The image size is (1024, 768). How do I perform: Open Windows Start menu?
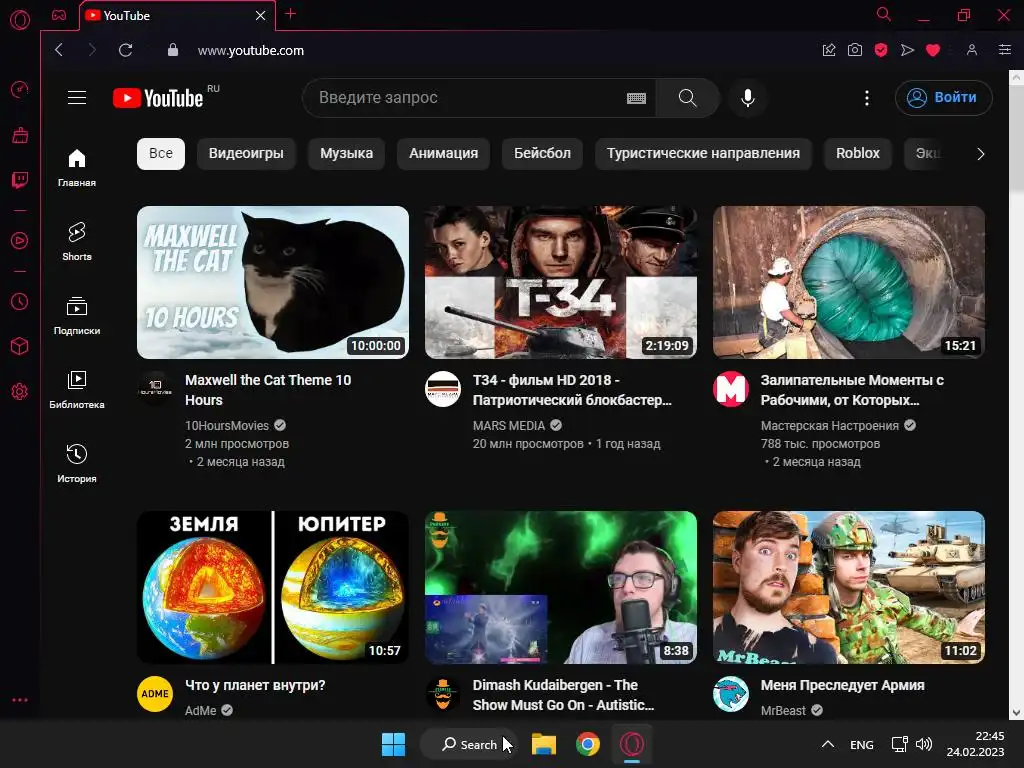(393, 744)
